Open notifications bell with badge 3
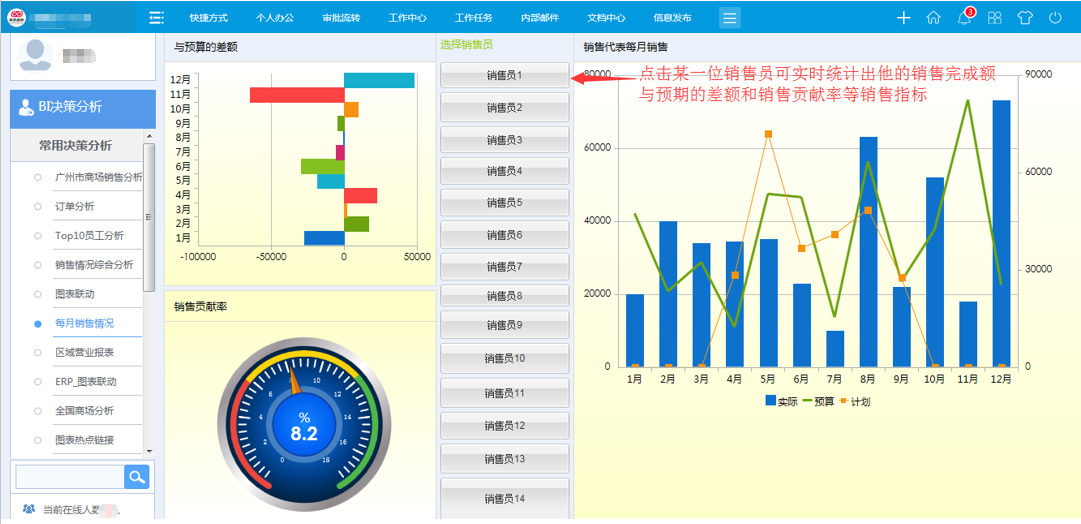 click(x=964, y=18)
